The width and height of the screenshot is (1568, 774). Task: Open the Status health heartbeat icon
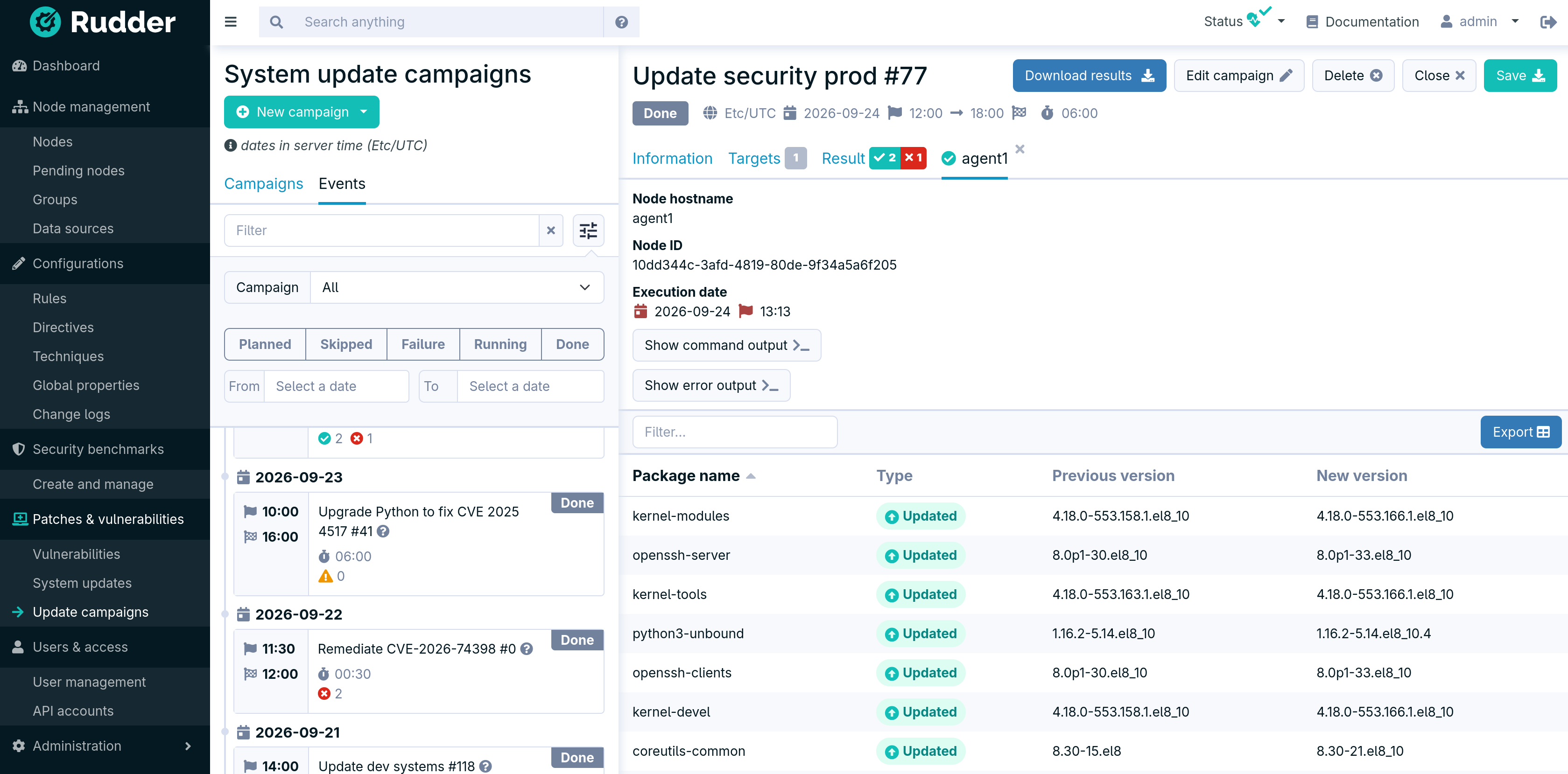click(x=1256, y=18)
